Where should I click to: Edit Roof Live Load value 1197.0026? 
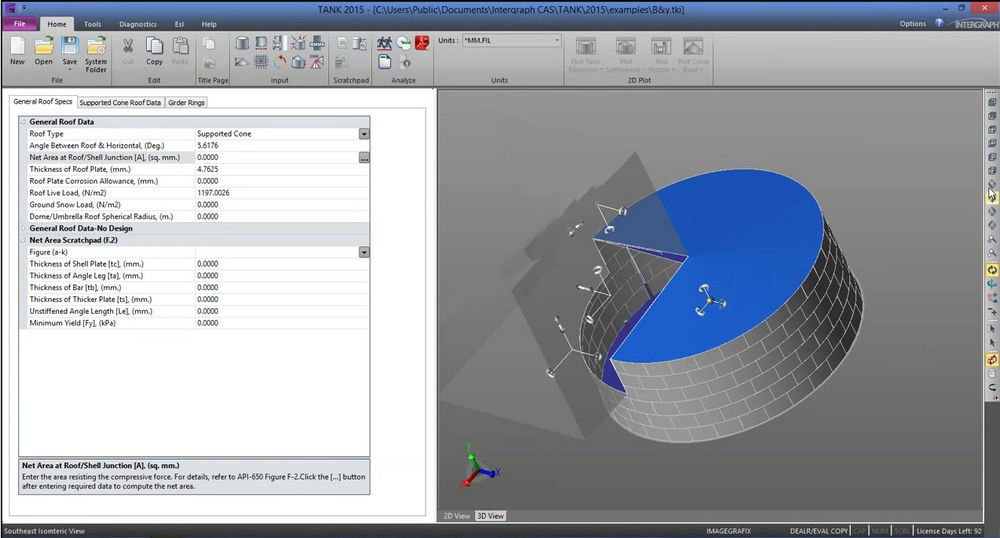click(x=281, y=193)
